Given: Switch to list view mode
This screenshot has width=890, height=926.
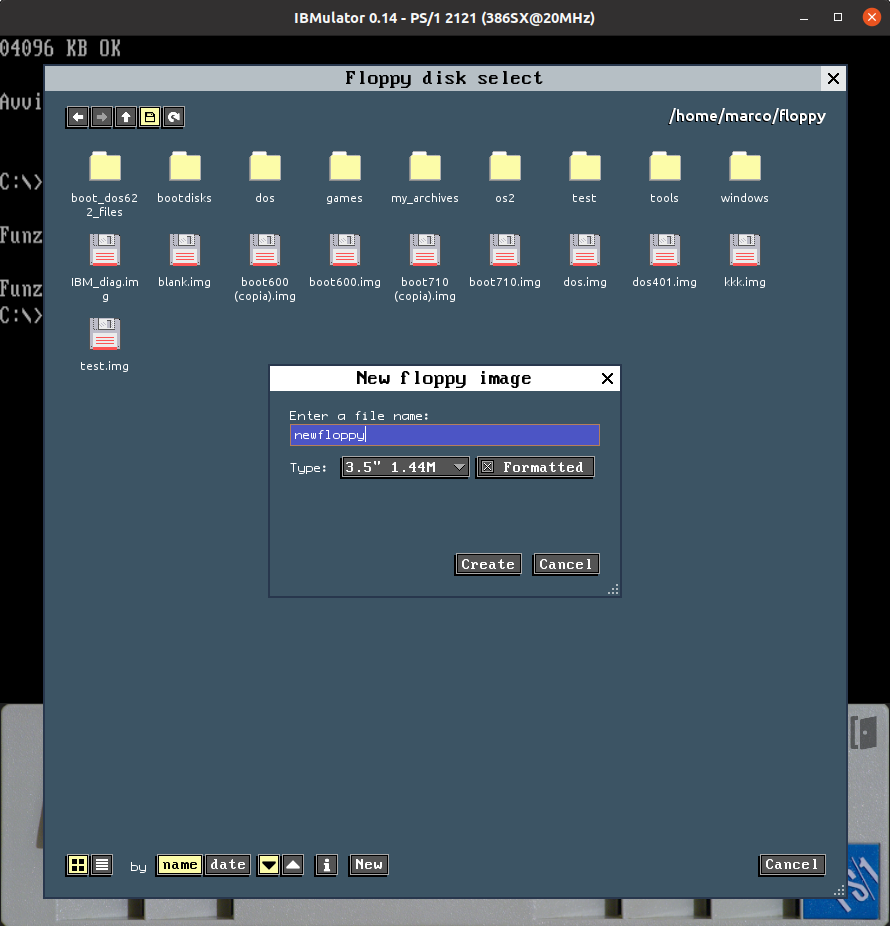Looking at the screenshot, I should click(102, 865).
